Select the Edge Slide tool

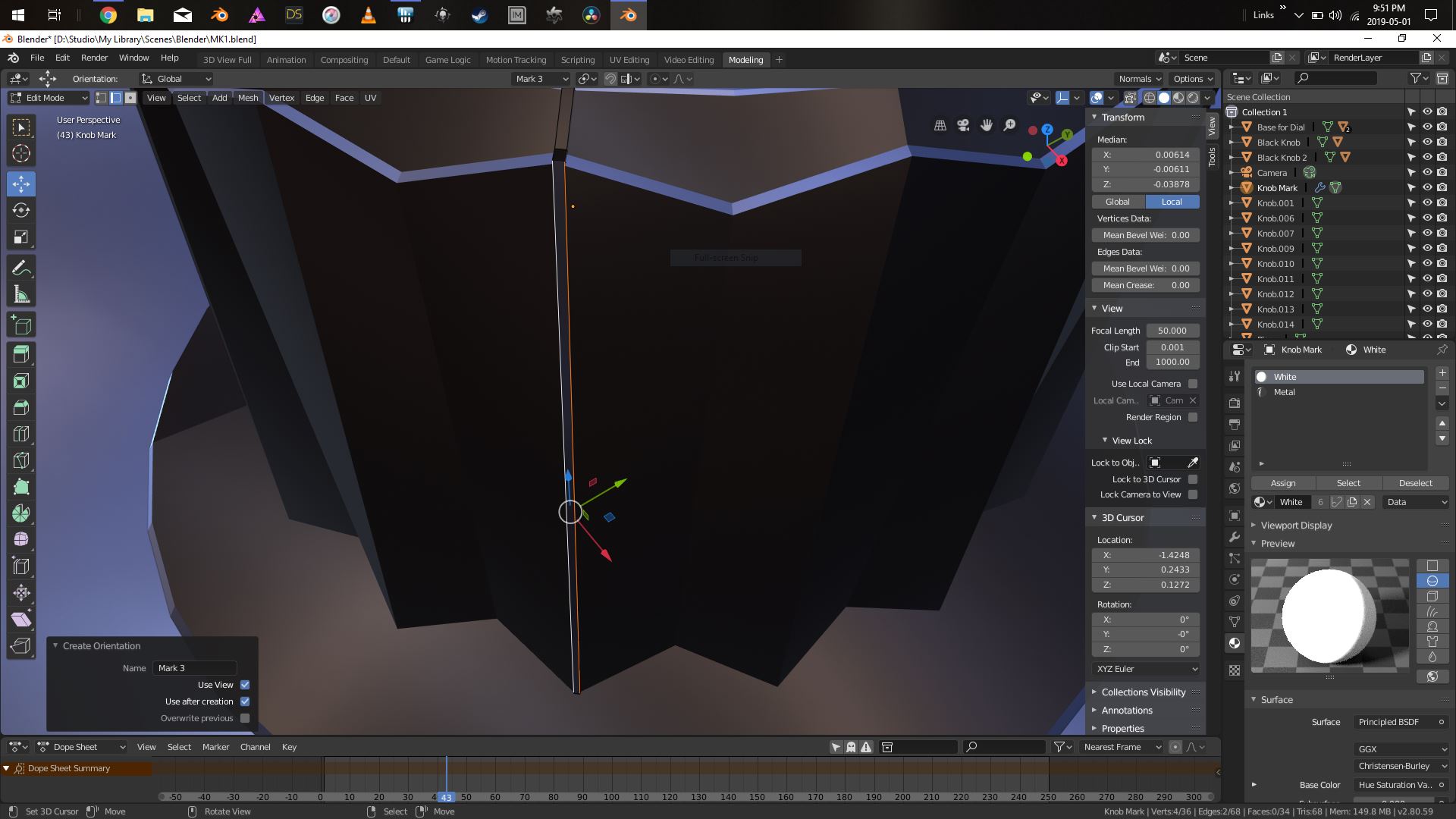[x=21, y=566]
